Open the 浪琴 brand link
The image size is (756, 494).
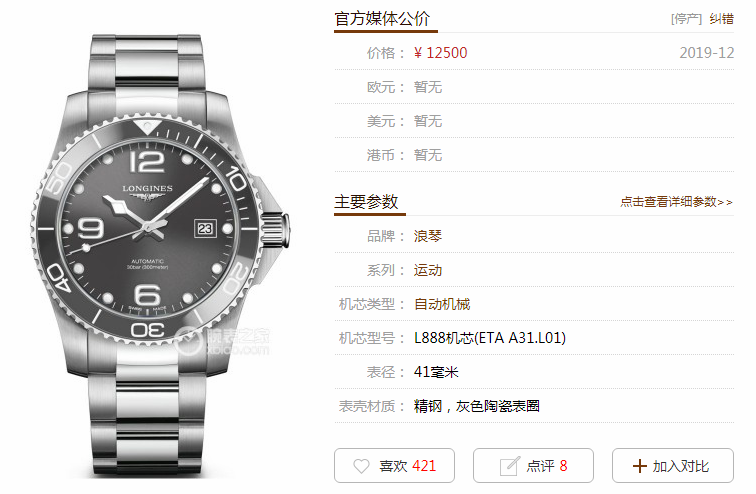tap(428, 236)
